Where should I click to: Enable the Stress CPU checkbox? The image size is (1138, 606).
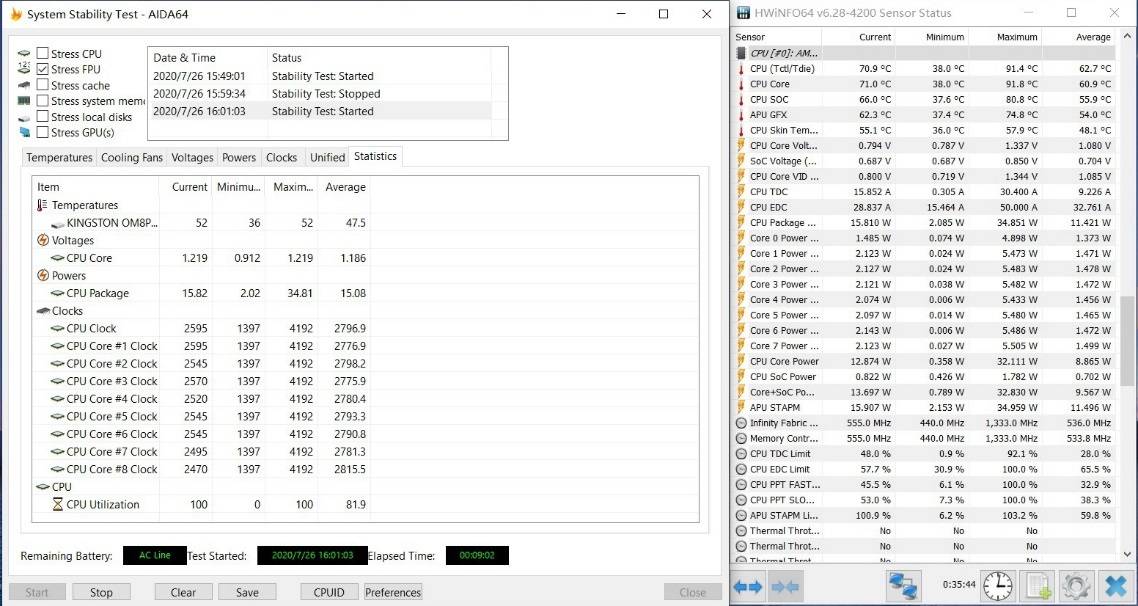(x=43, y=54)
